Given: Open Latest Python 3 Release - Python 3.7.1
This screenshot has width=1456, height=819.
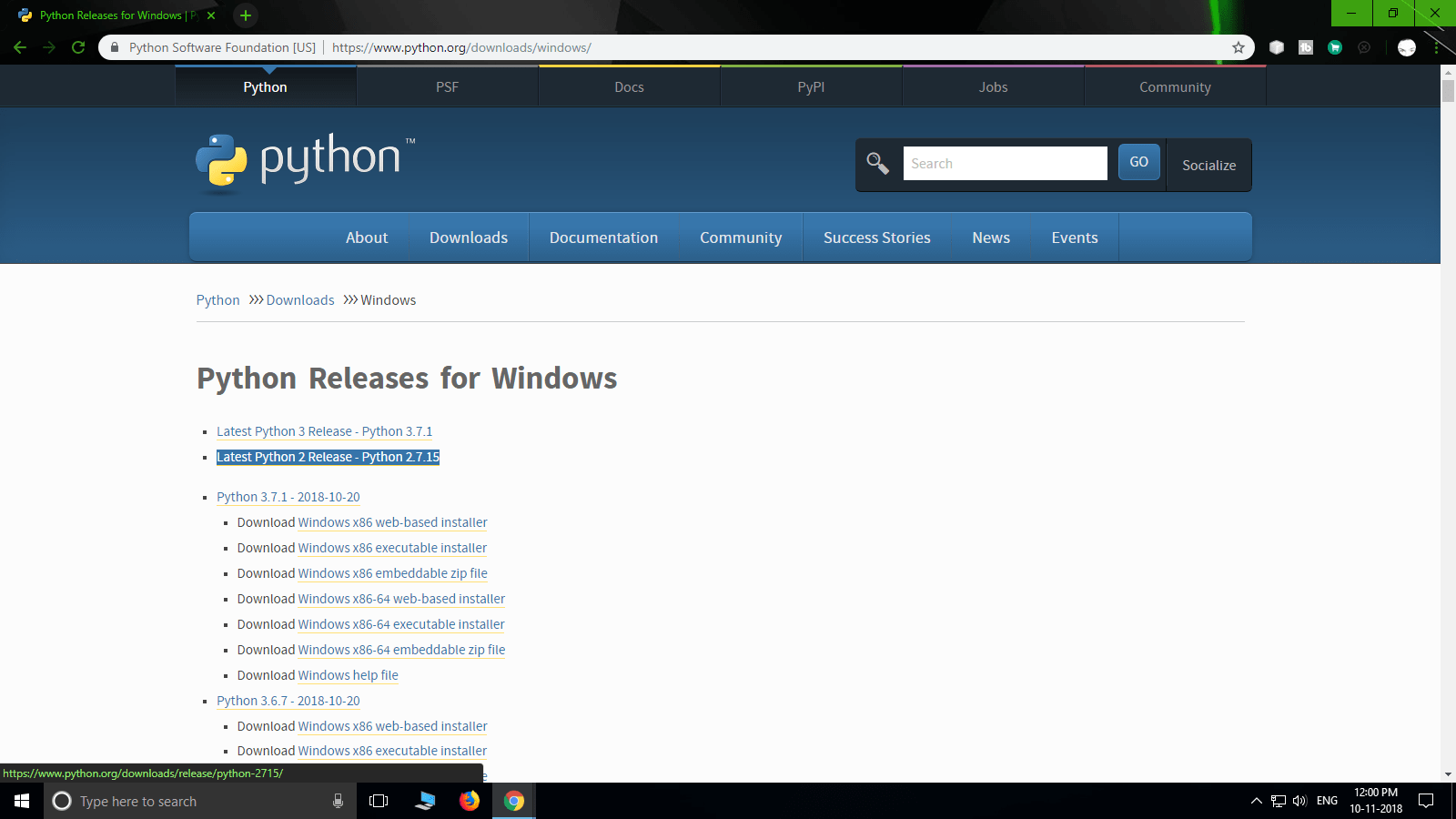Looking at the screenshot, I should 325,431.
